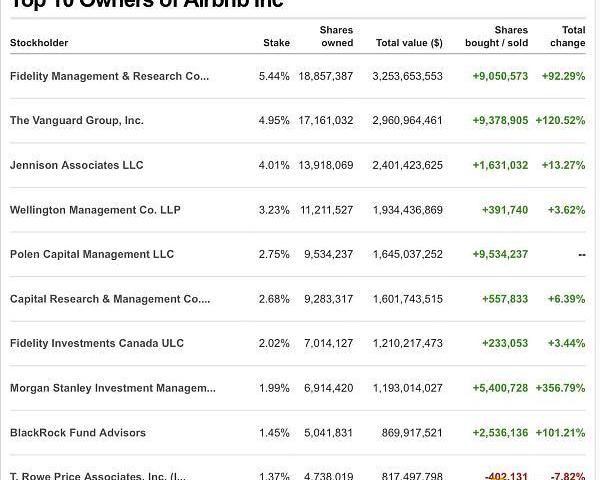Click T. Rowe Price Associates name

tap(97, 475)
